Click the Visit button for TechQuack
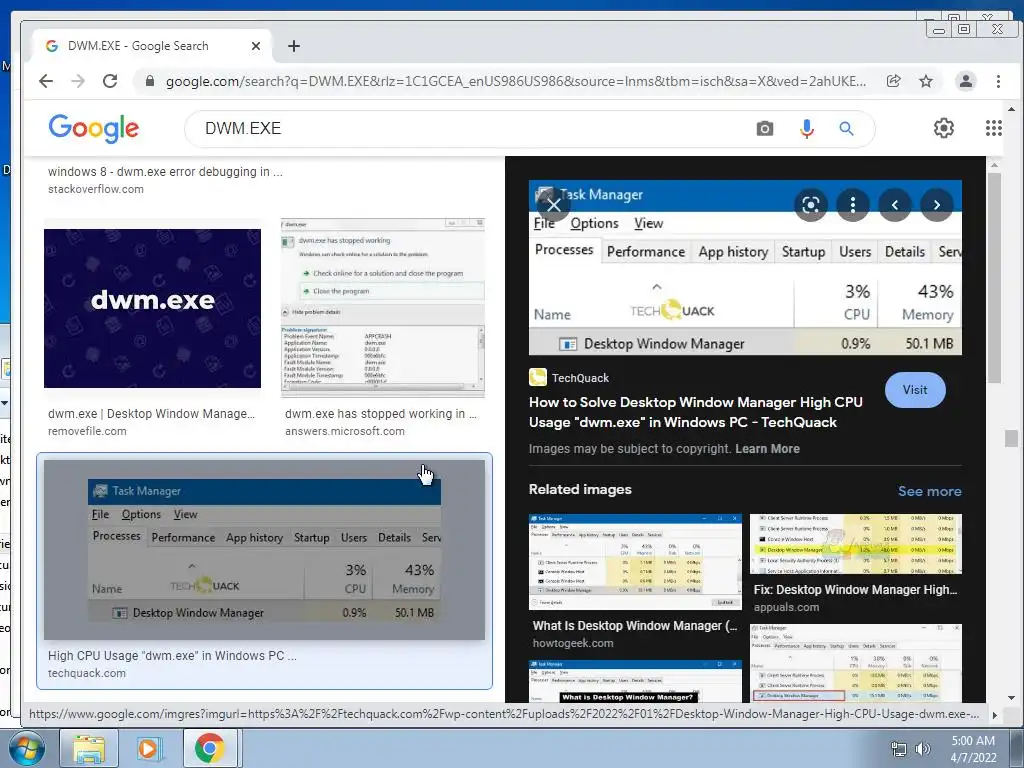The image size is (1024, 768). [x=915, y=390]
